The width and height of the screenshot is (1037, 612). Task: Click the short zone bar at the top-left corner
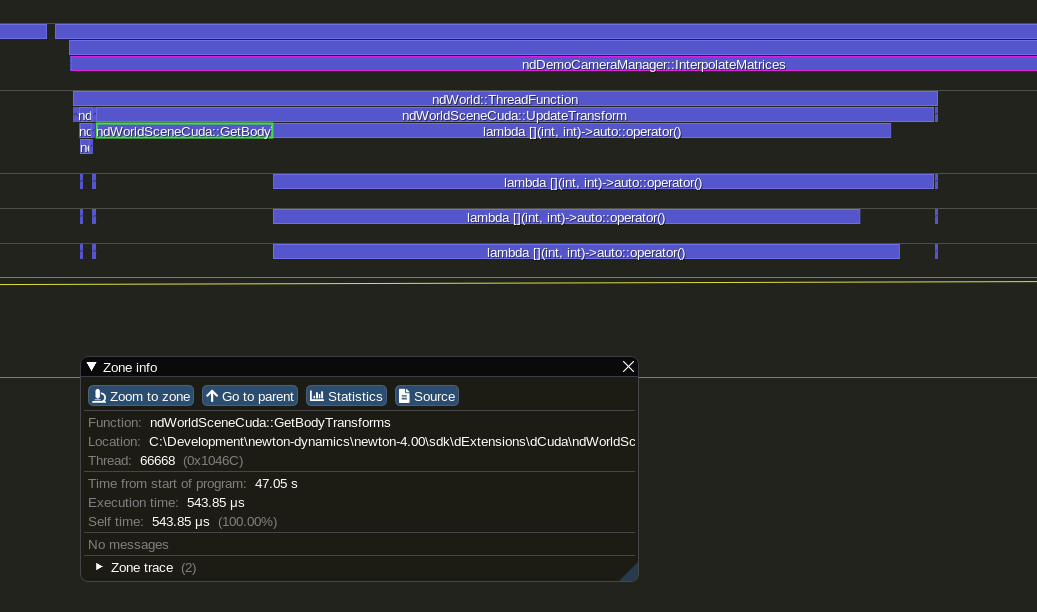pyautogui.click(x=22, y=31)
